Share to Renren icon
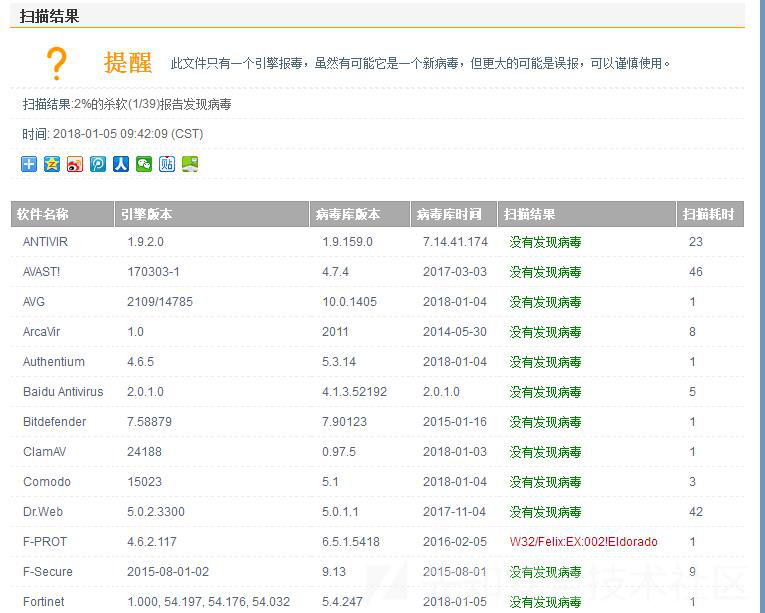The image size is (765, 613). click(121, 164)
